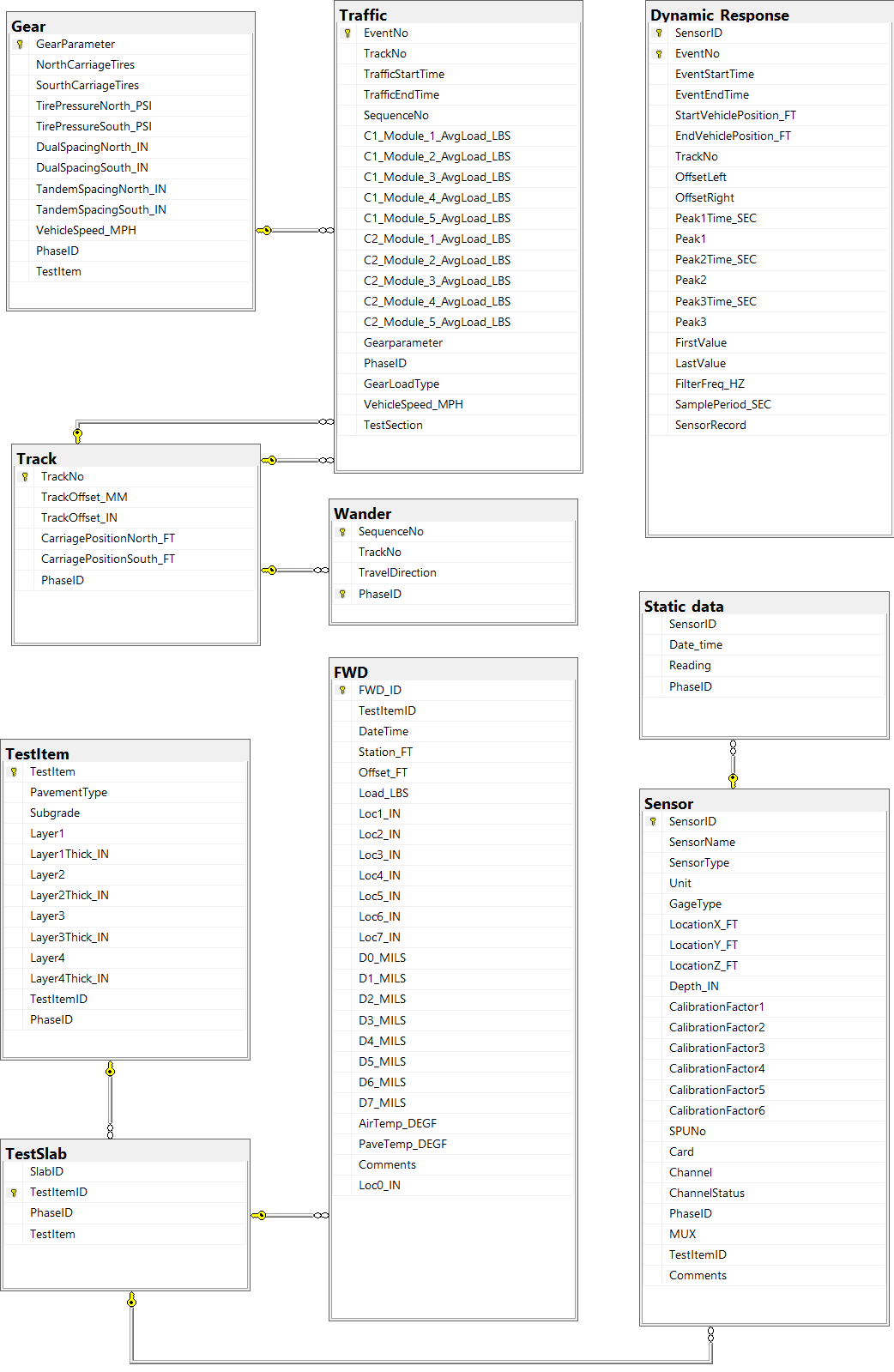Image resolution: width=894 pixels, height=1372 pixels.
Task: Click the key icon beside TestSlab's TestItemID
Action: (14, 1193)
